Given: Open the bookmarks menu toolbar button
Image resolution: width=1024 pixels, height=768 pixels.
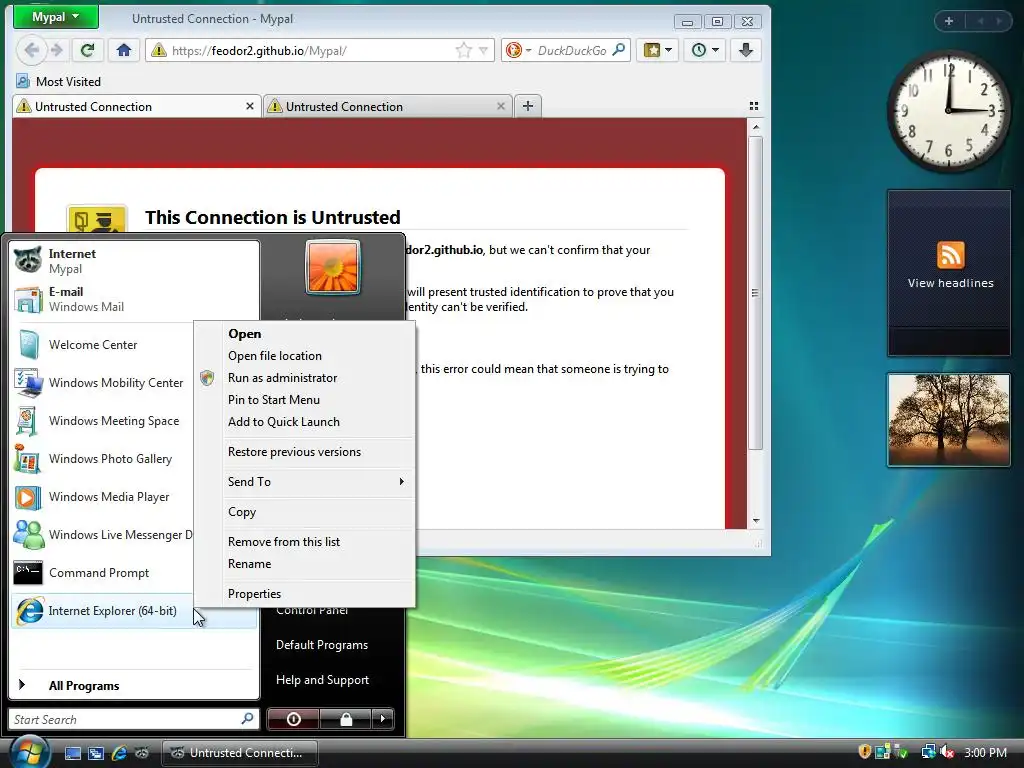Looking at the screenshot, I should (x=658, y=50).
